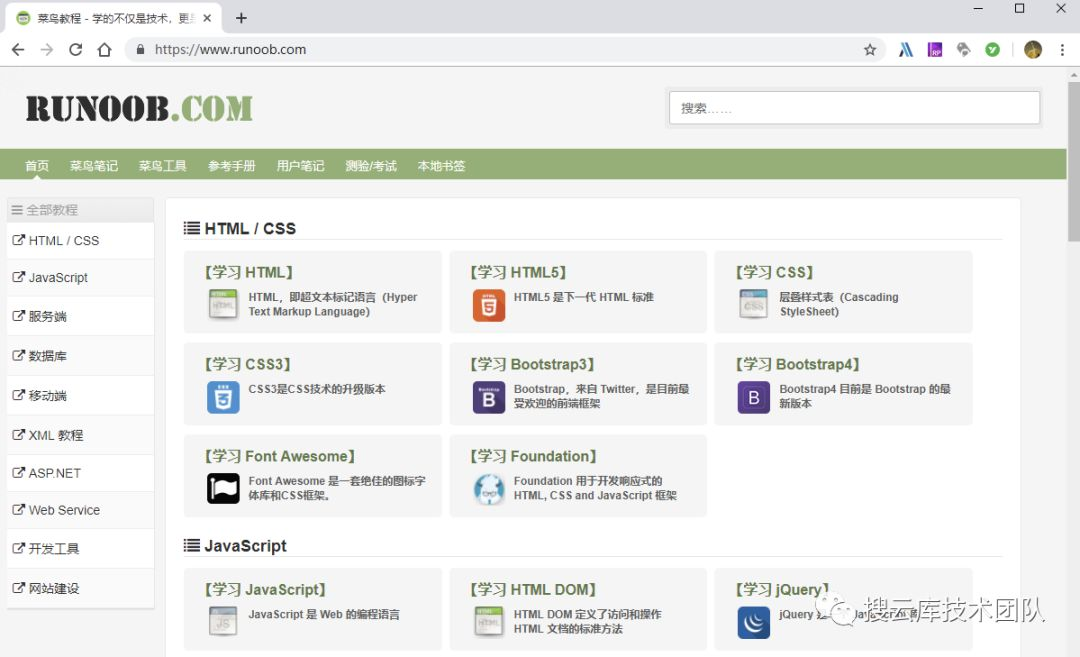Click the 'CSS3是CSS技术的升级版本' description text
Screen dimensions: 1080x657
click(317, 388)
